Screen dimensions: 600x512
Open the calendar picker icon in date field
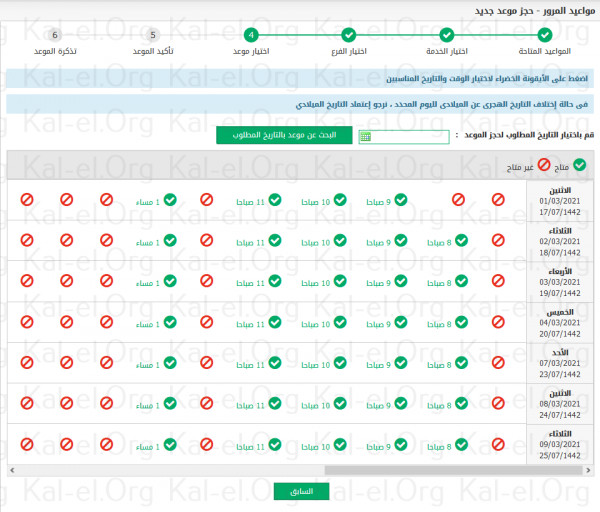click(365, 137)
